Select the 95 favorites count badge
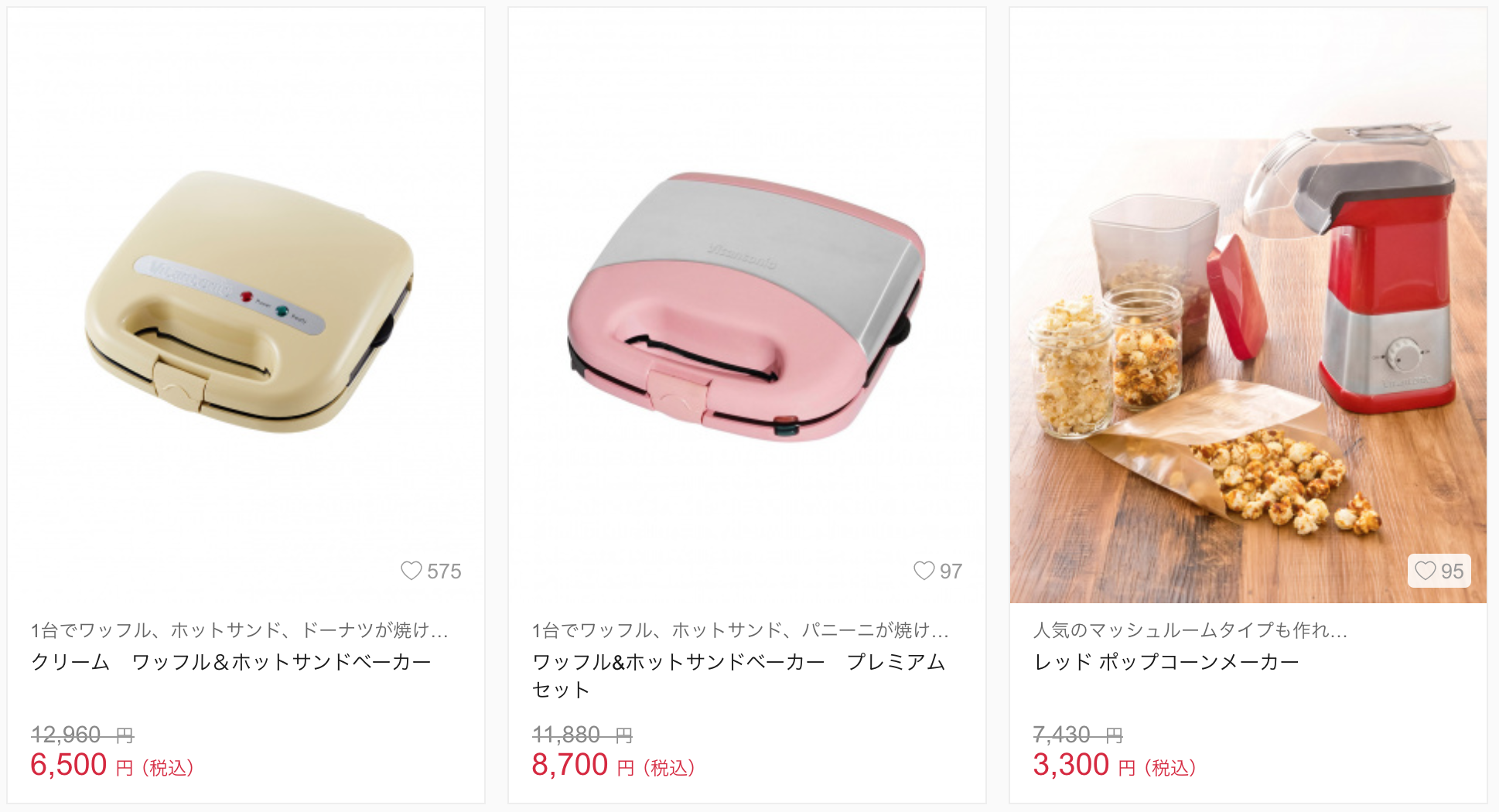This screenshot has width=1499, height=812. click(1439, 571)
